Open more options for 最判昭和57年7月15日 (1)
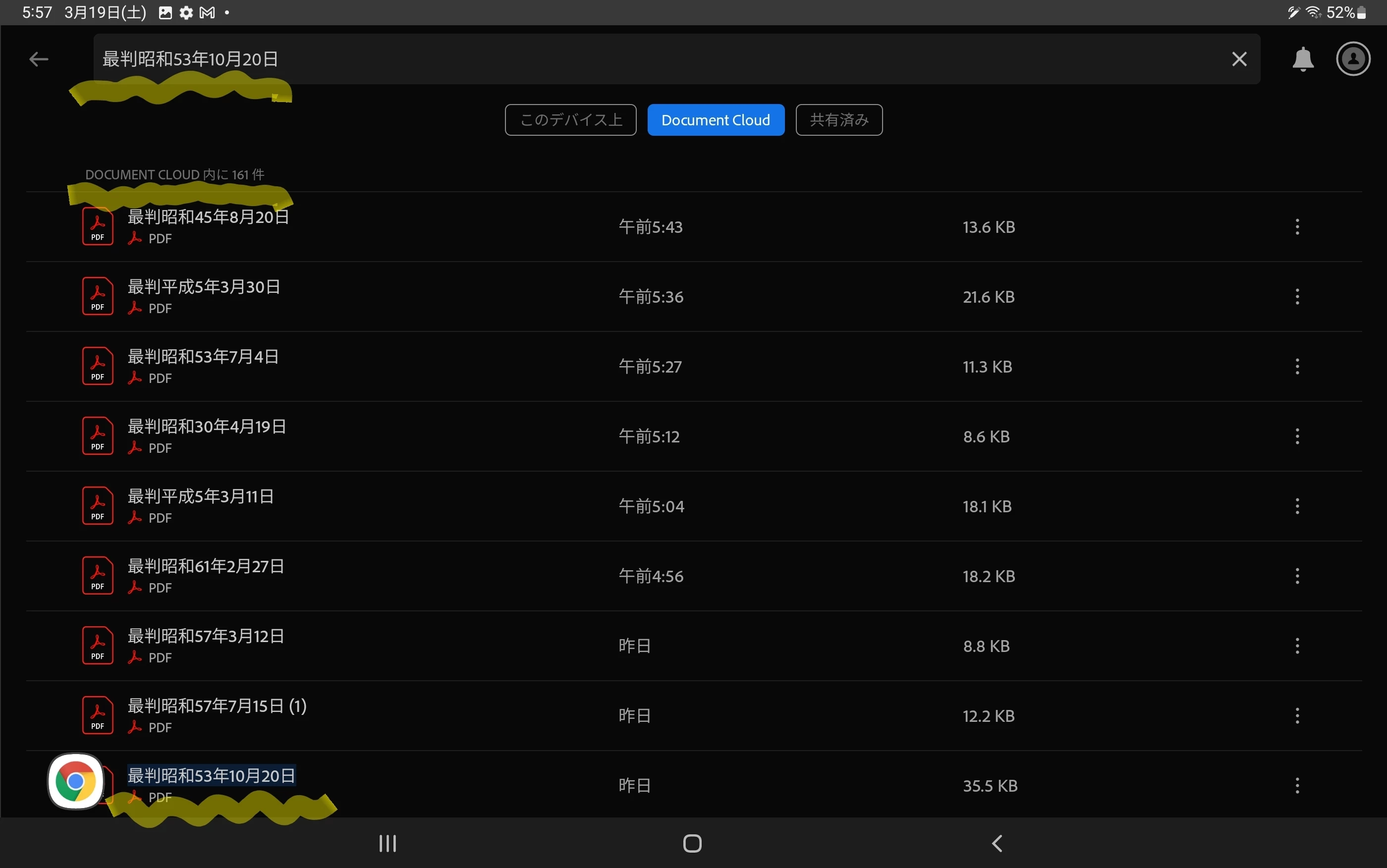This screenshot has width=1387, height=868. (x=1297, y=716)
